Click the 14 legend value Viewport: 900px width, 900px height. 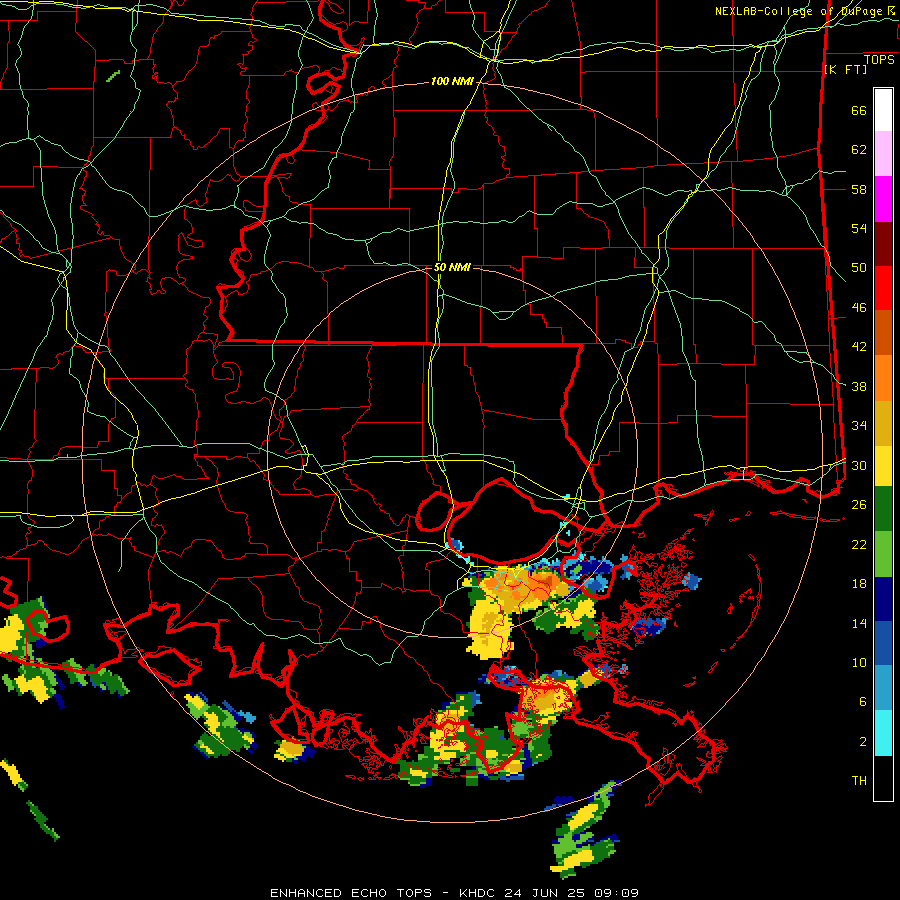pyautogui.click(x=859, y=623)
